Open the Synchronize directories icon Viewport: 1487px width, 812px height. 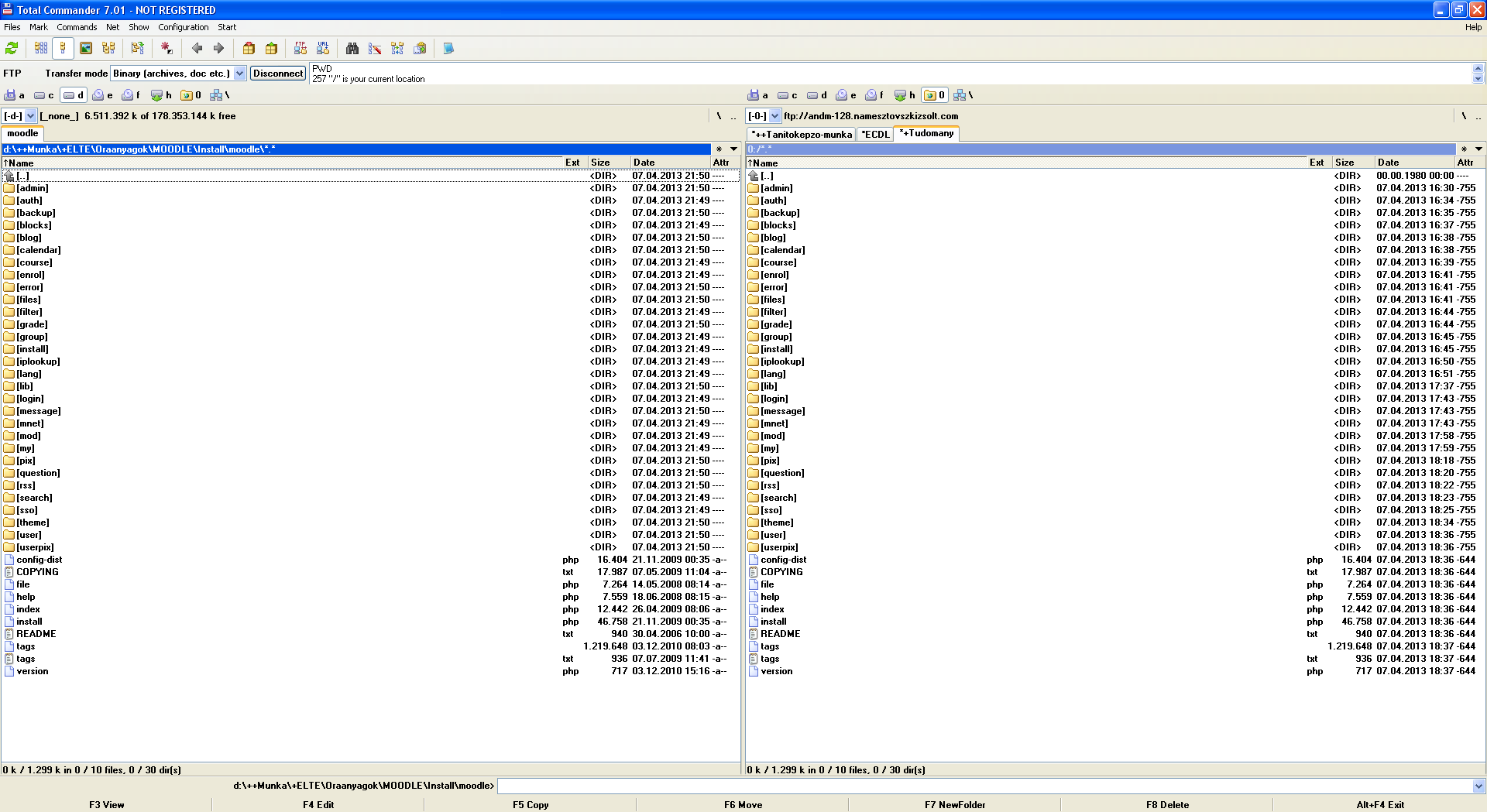397,48
